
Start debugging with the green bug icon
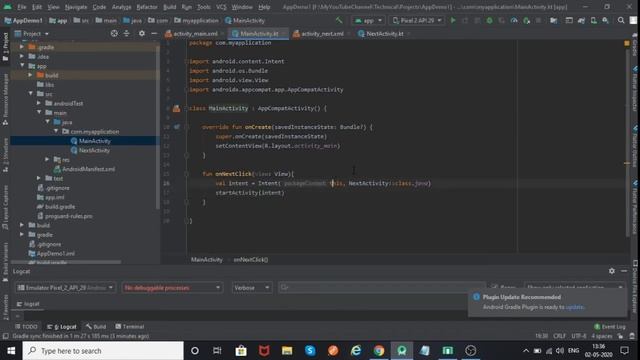click(489, 20)
